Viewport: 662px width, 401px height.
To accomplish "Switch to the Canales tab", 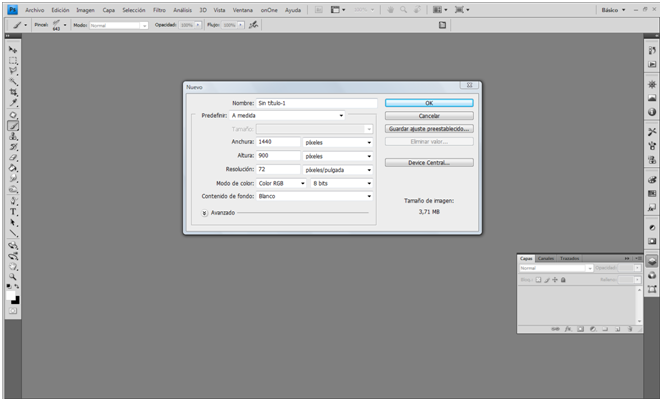I will click(x=547, y=258).
